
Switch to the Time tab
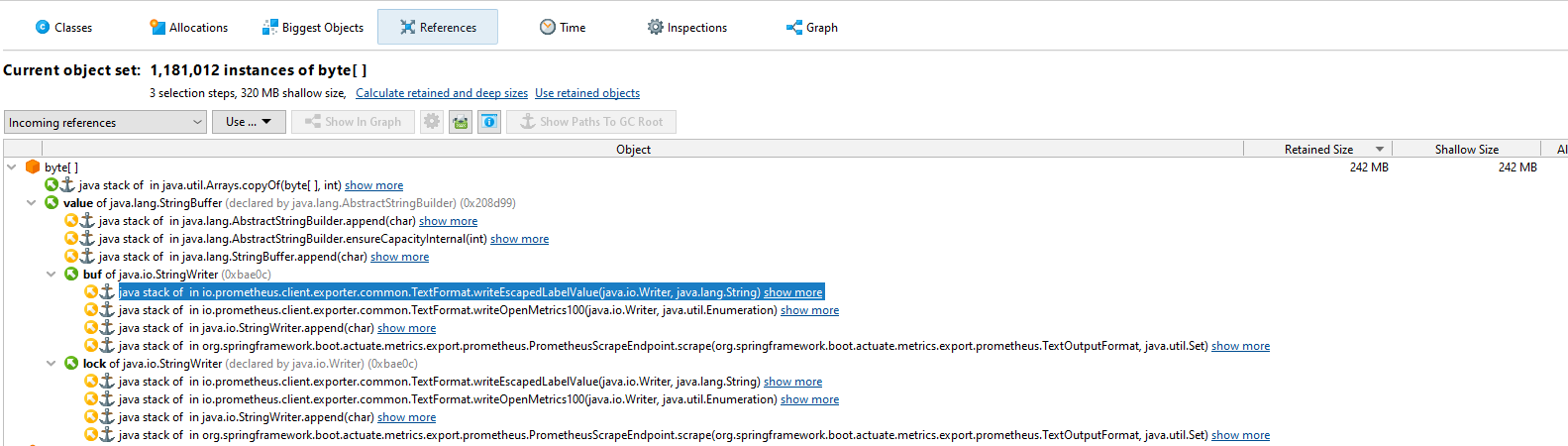562,28
